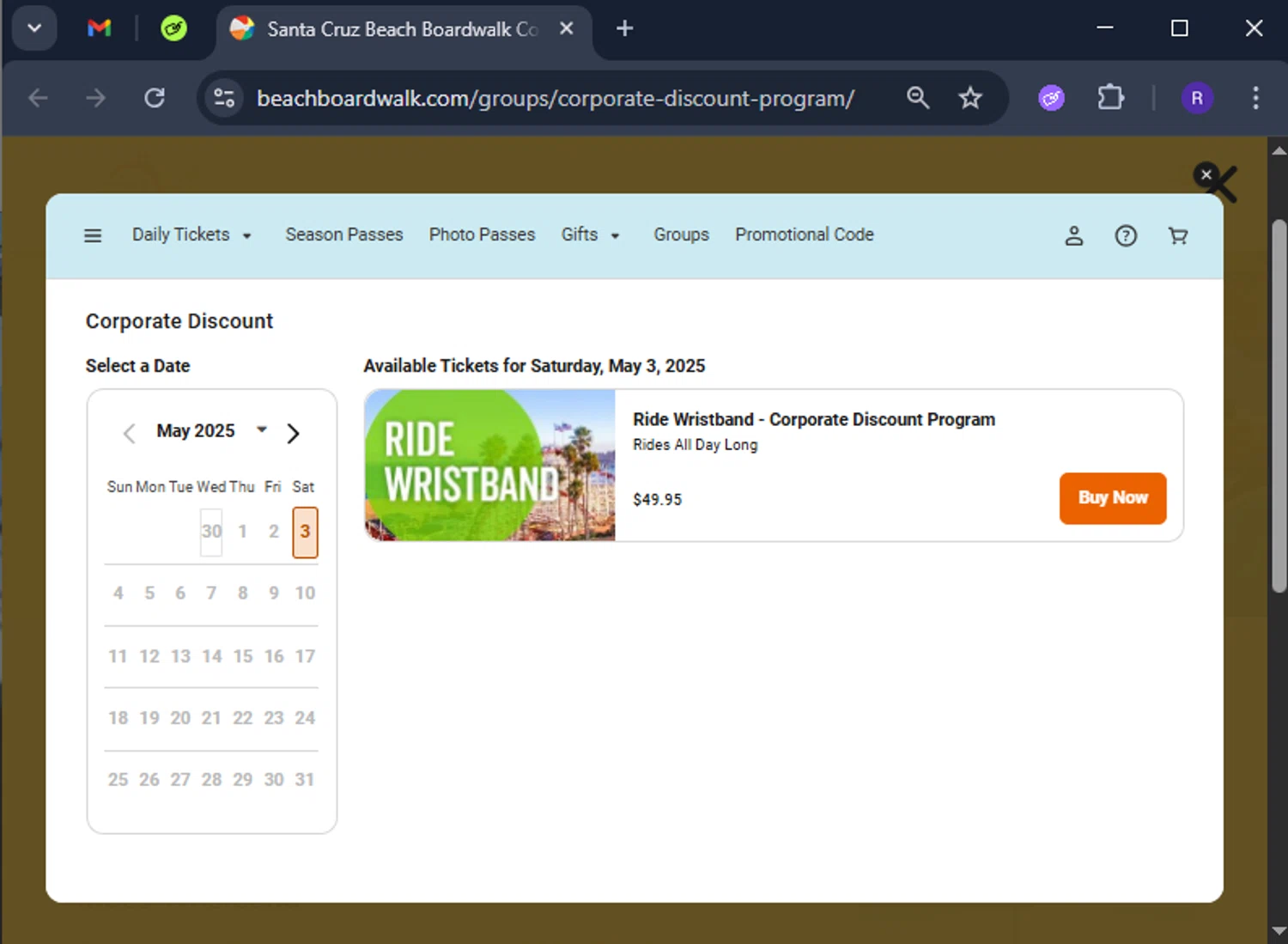Screen dimensions: 1288x944
Task: Select May 31 on the calendar
Action: coord(305,780)
